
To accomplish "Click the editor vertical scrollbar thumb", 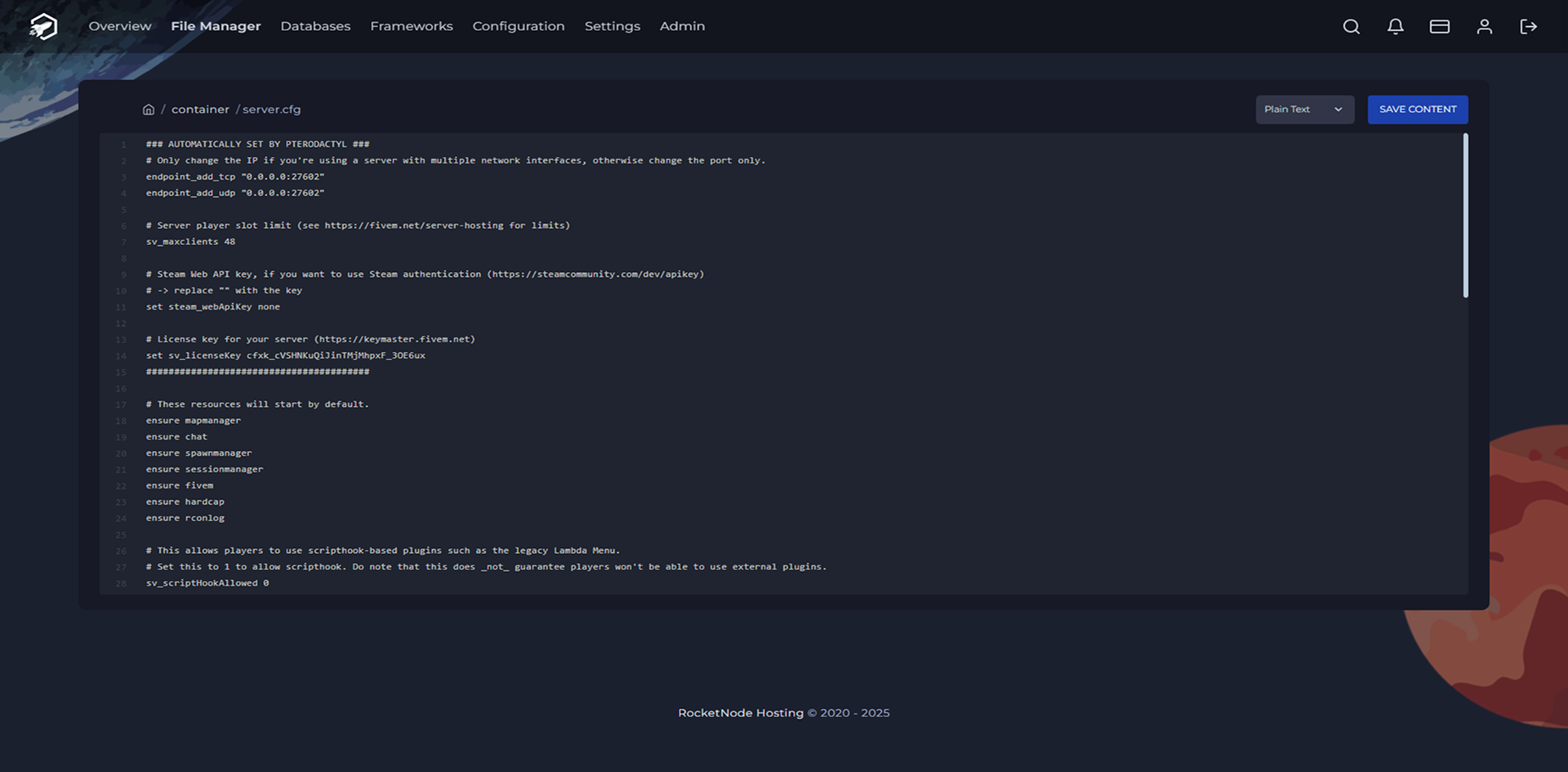I will click(1465, 216).
